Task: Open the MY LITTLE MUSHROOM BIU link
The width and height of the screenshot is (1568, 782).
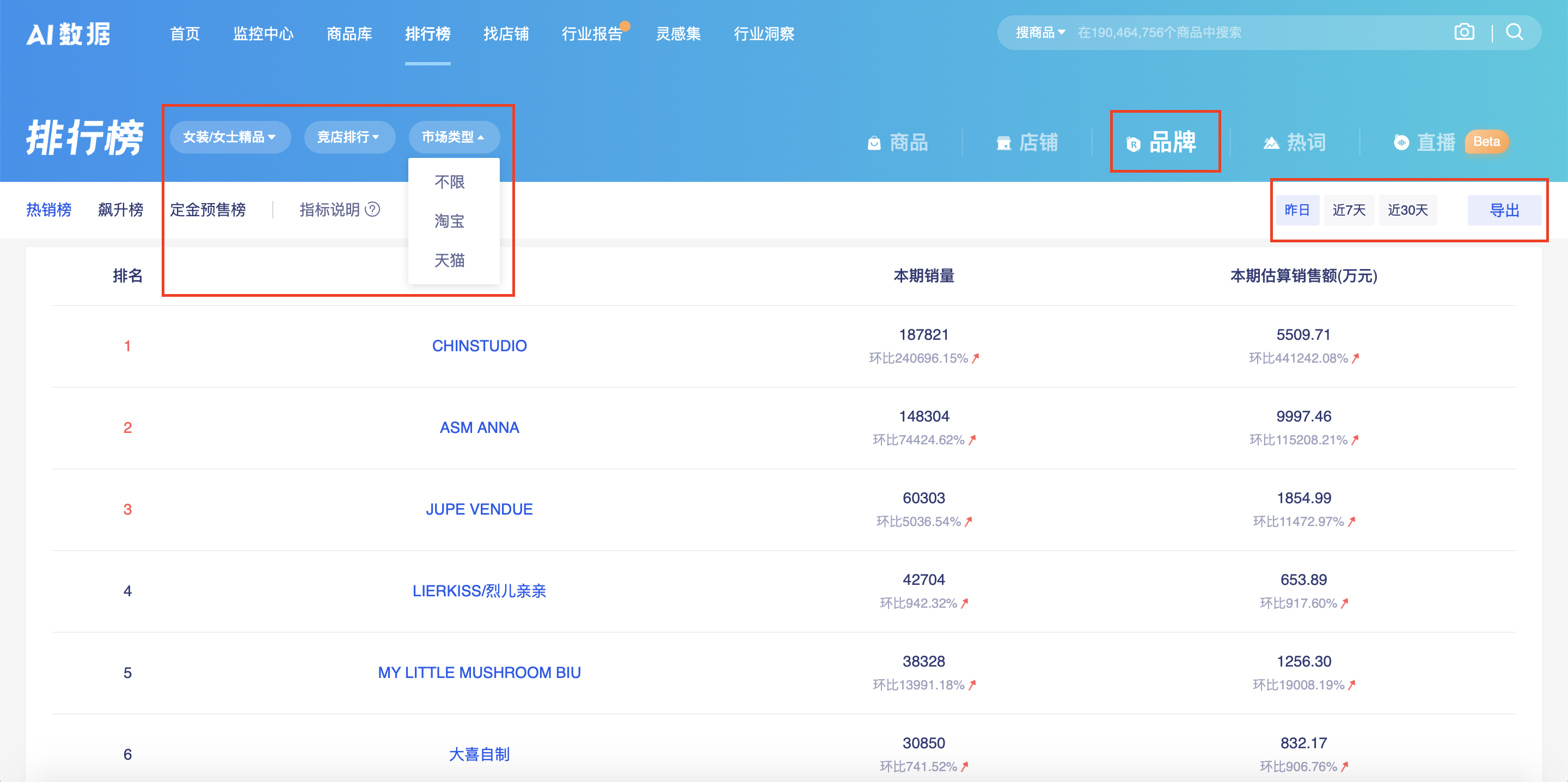Action: pos(479,673)
